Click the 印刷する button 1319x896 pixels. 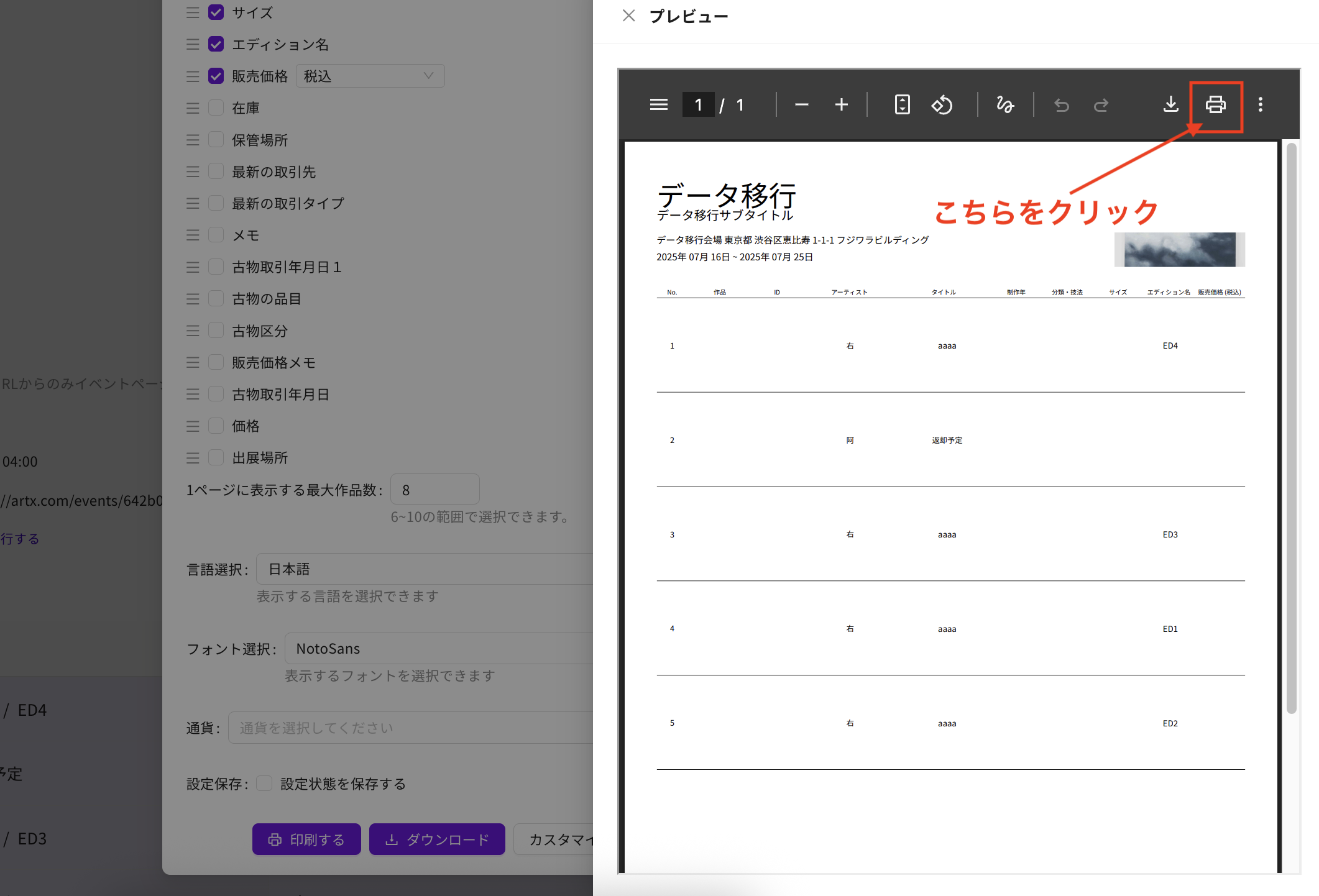coord(306,839)
